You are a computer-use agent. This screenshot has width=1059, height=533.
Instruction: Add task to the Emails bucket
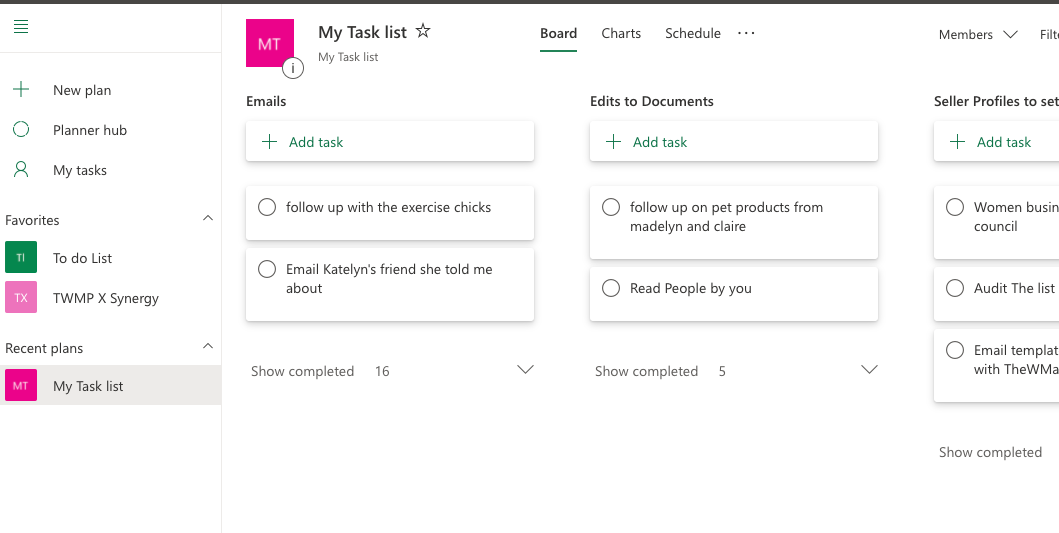coord(390,141)
